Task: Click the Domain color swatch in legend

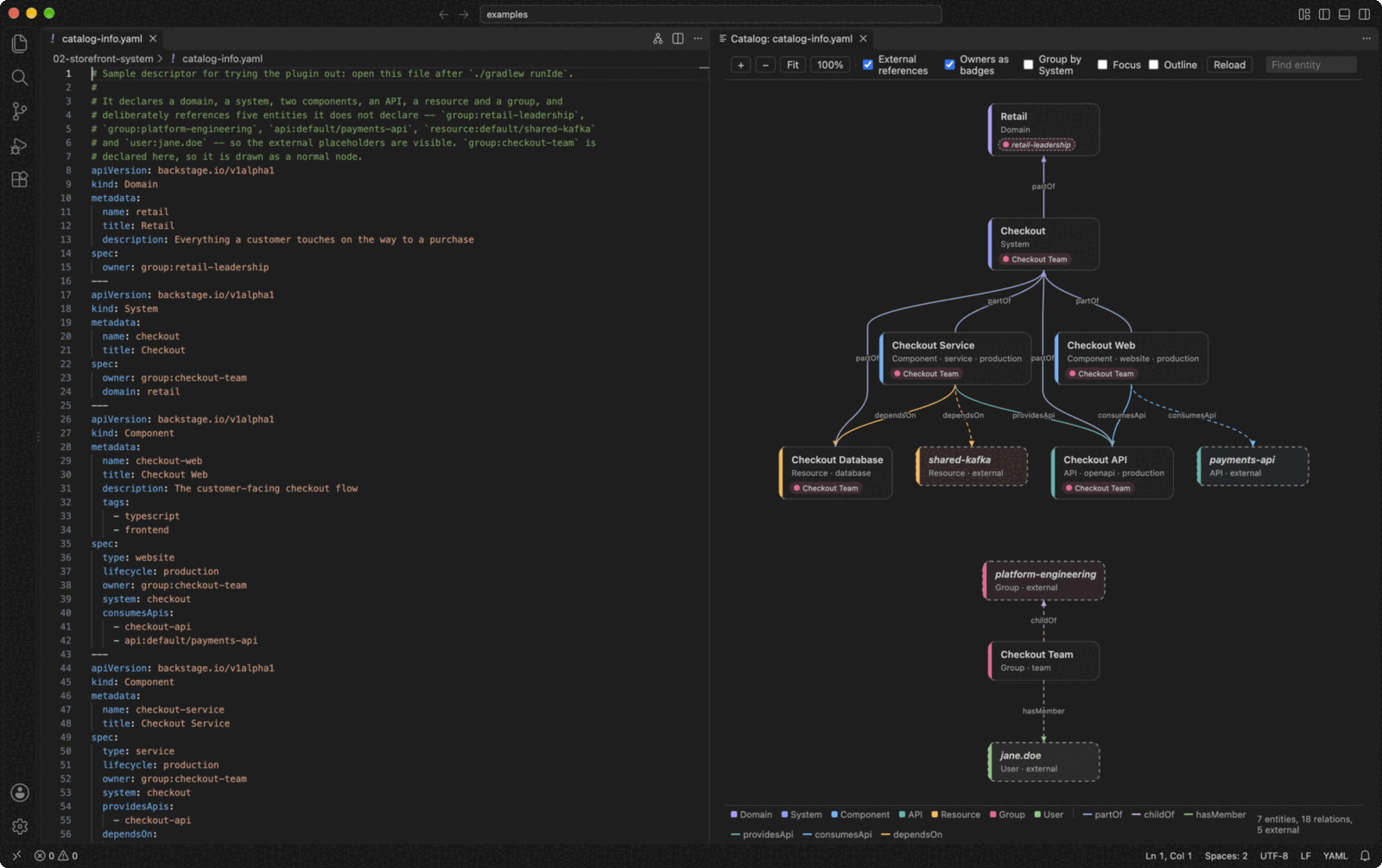Action: click(x=734, y=814)
